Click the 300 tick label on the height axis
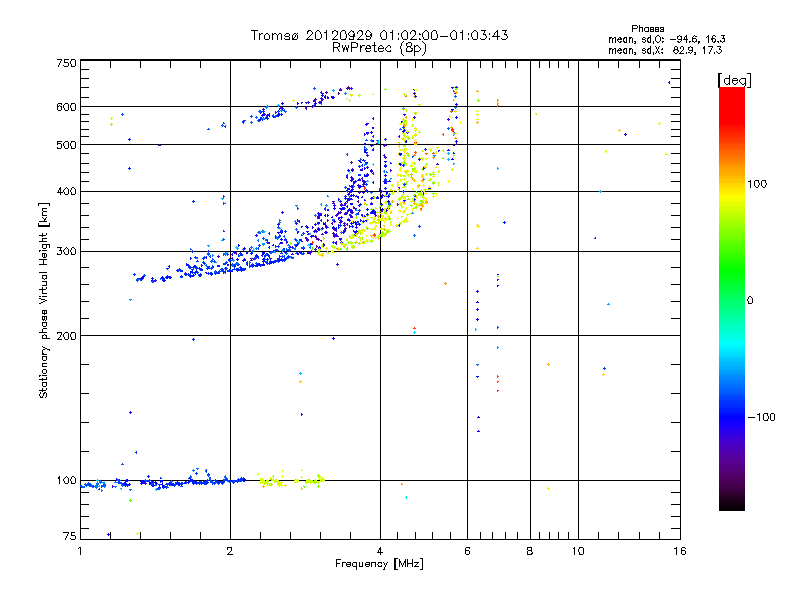The height and width of the screenshot is (600, 800). pyautogui.click(x=66, y=252)
